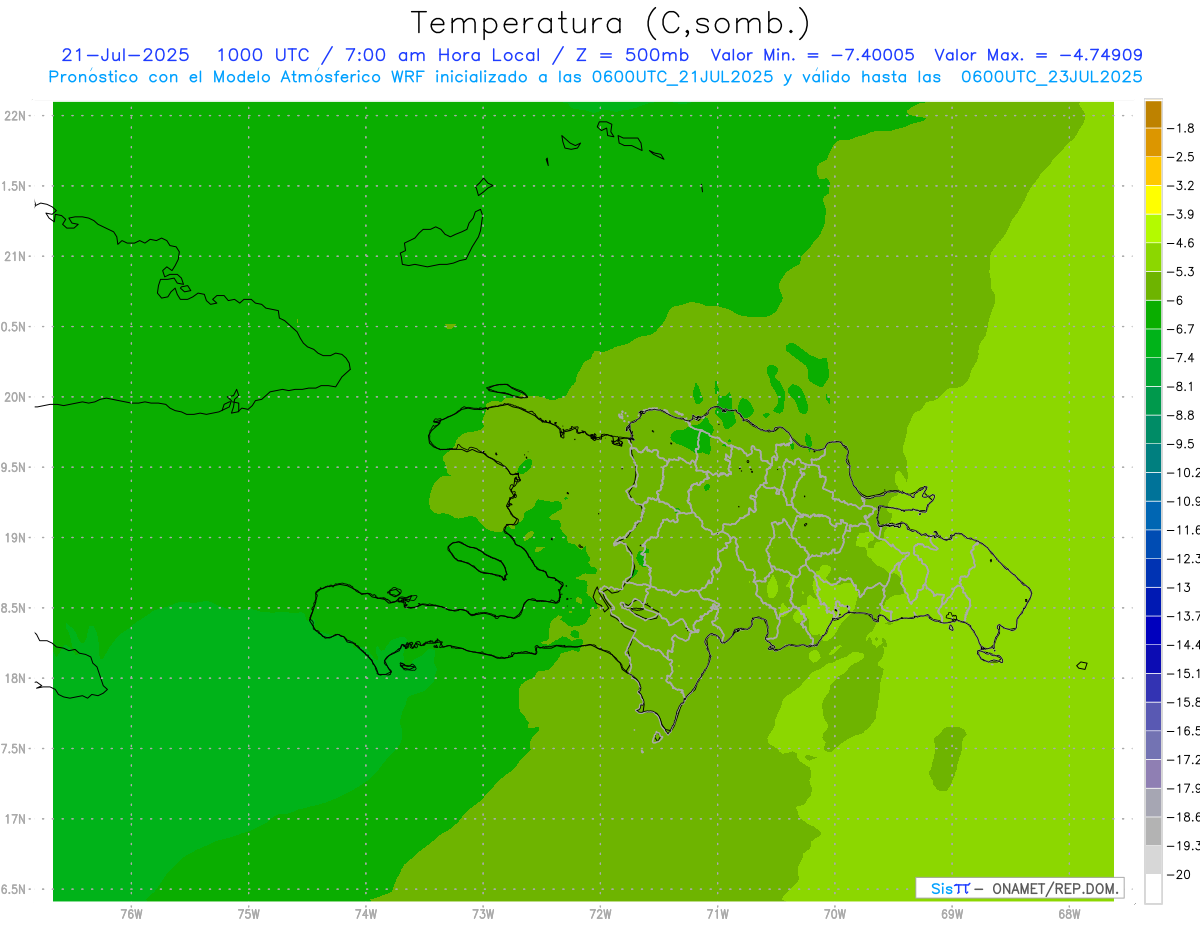
Task: Click the 70W longitude axis label
Action: [x=835, y=913]
